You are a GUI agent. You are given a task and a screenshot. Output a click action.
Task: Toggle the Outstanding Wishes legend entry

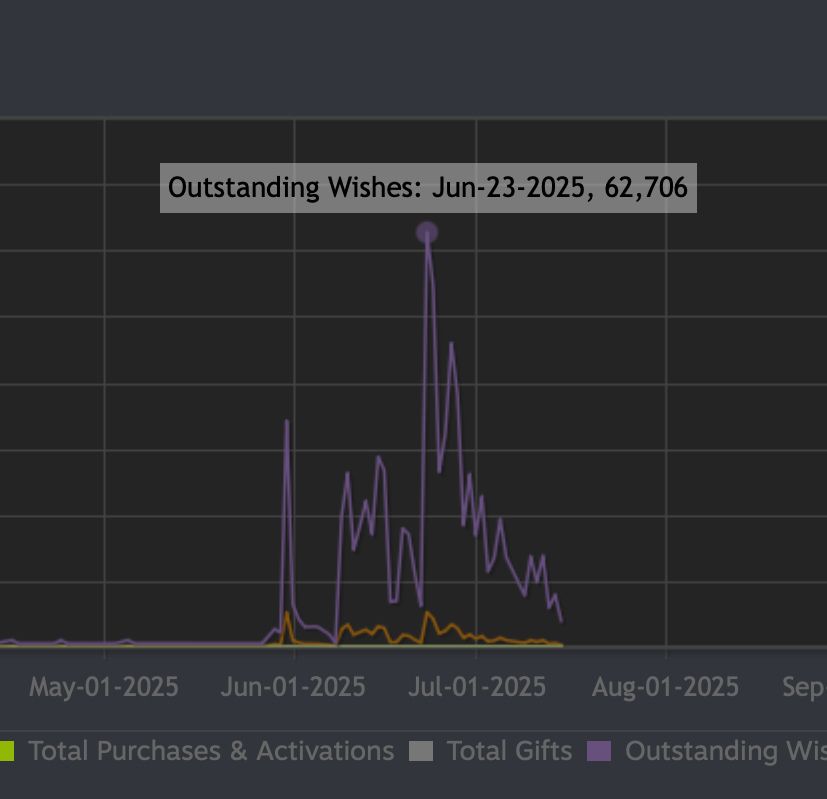point(707,750)
